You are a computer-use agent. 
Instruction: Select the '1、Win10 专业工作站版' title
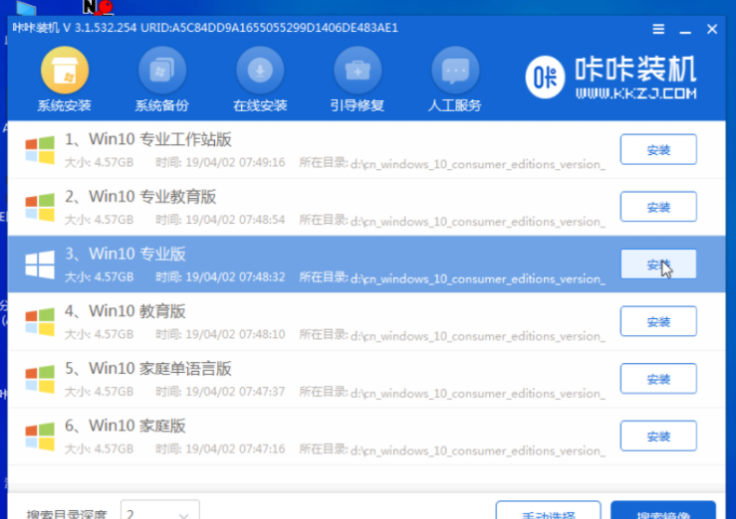[x=148, y=139]
